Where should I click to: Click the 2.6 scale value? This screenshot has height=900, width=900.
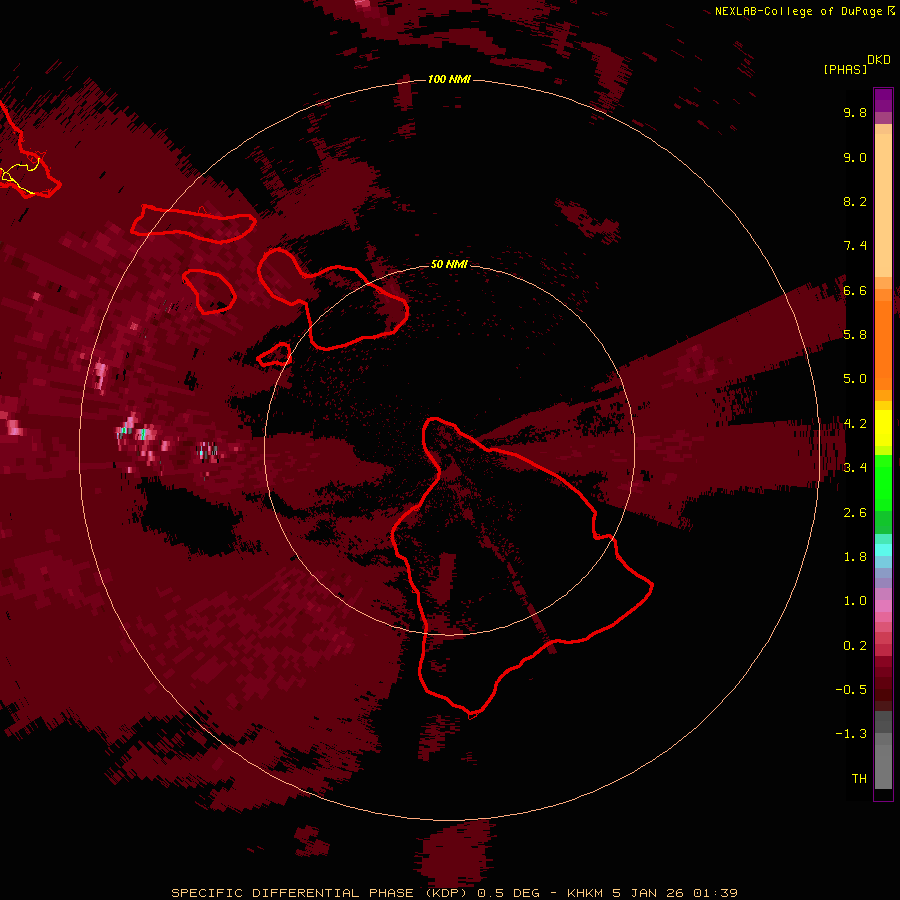[x=855, y=513]
